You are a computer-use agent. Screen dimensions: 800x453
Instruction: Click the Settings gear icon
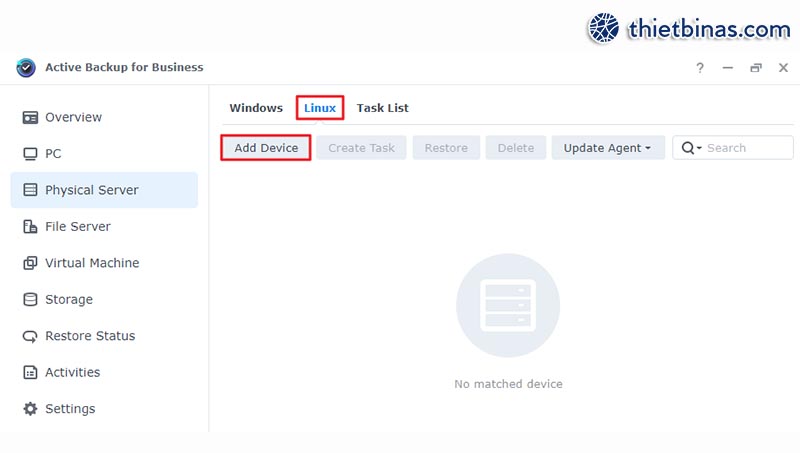tap(30, 409)
